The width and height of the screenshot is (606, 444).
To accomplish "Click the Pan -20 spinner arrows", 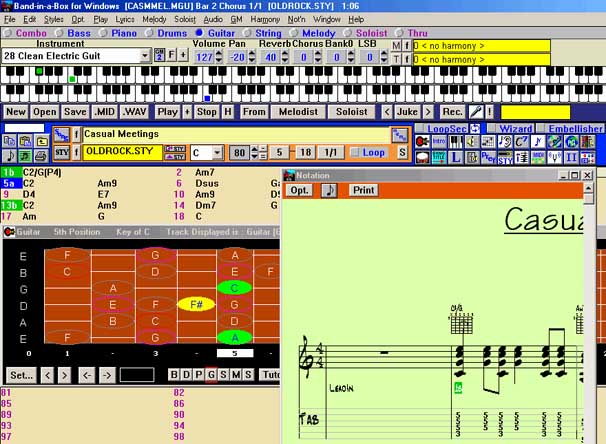I will click(x=252, y=57).
